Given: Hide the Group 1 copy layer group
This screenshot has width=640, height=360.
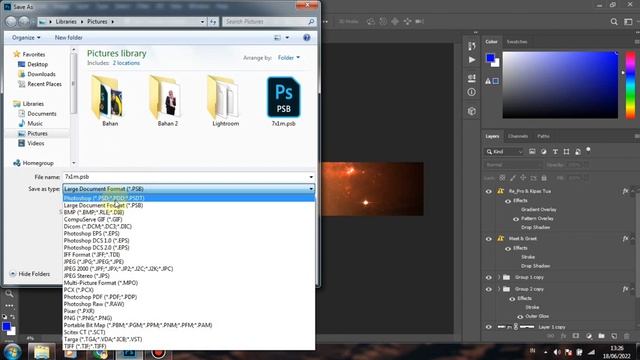Looking at the screenshot, I should (x=488, y=278).
